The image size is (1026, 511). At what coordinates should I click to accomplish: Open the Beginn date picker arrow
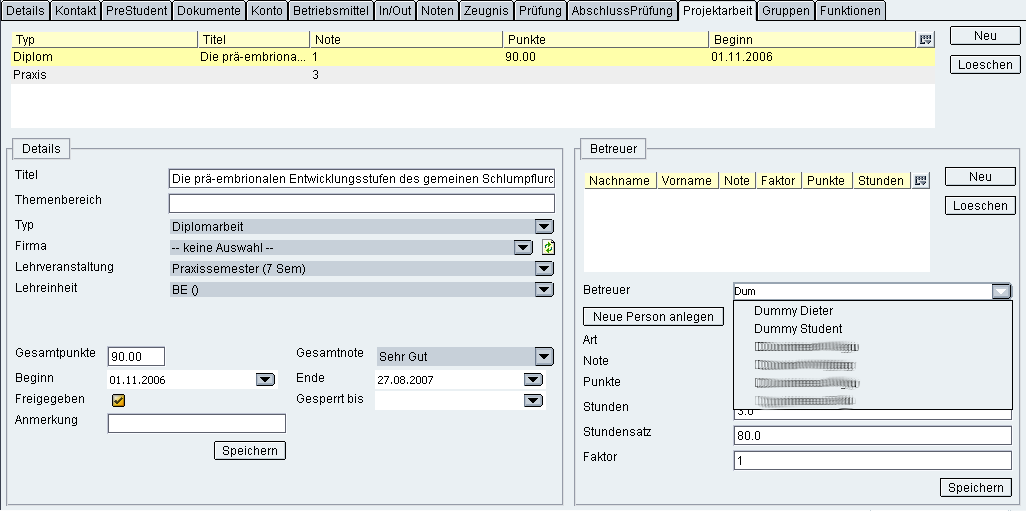(265, 380)
